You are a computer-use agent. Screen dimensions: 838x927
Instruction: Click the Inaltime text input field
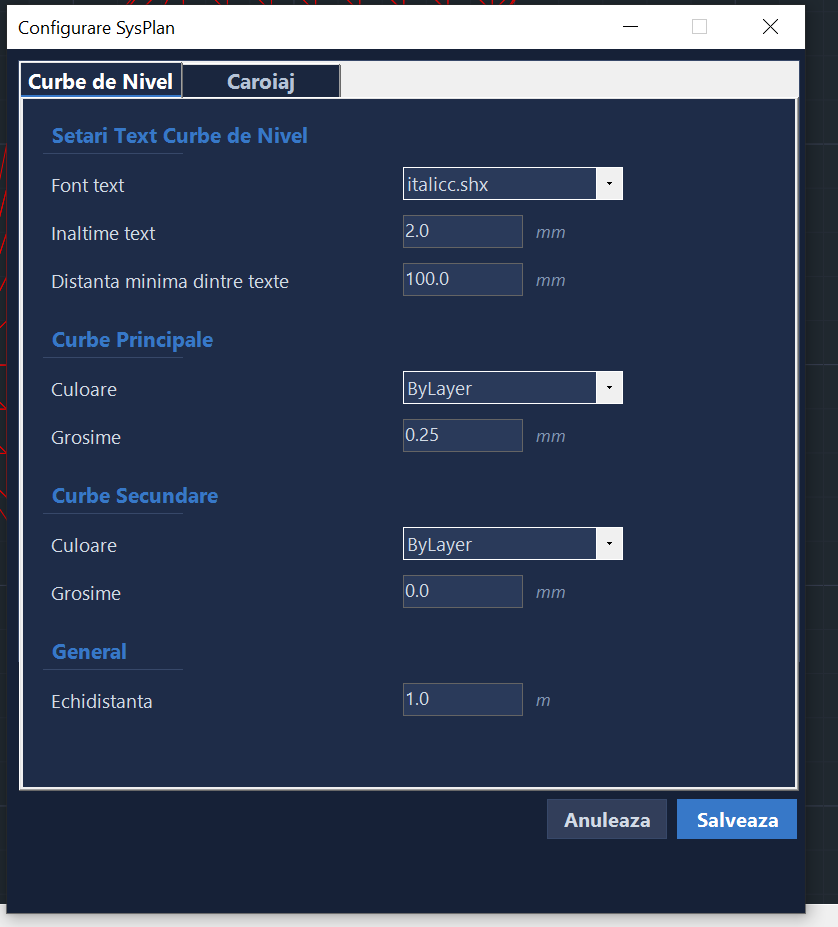(462, 231)
